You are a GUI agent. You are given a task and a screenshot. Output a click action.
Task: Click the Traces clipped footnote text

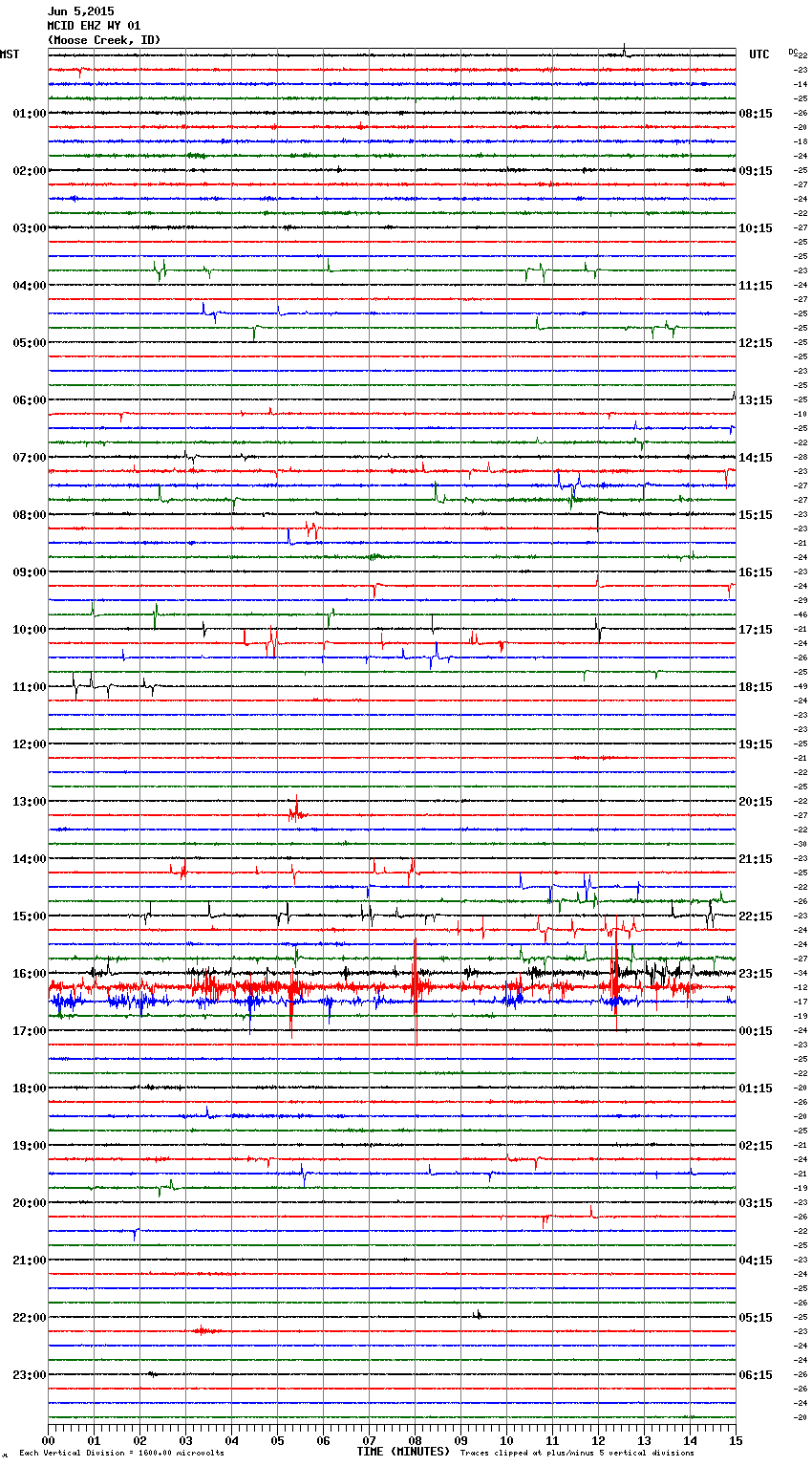pos(577,1453)
